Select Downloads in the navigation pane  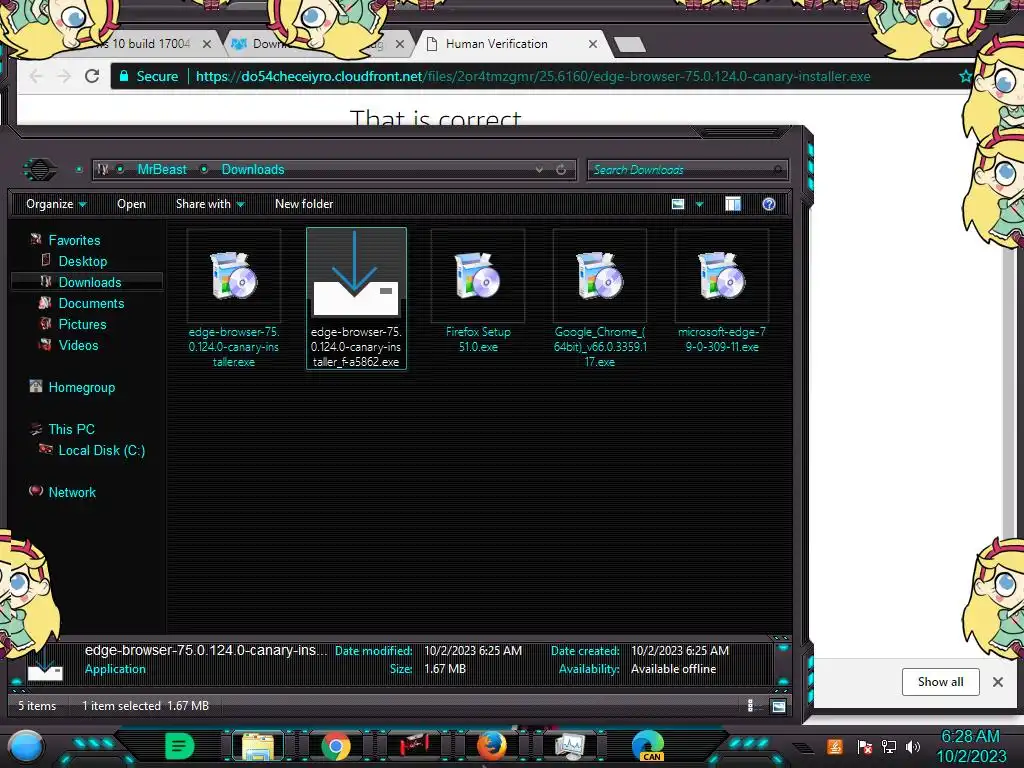(86, 282)
